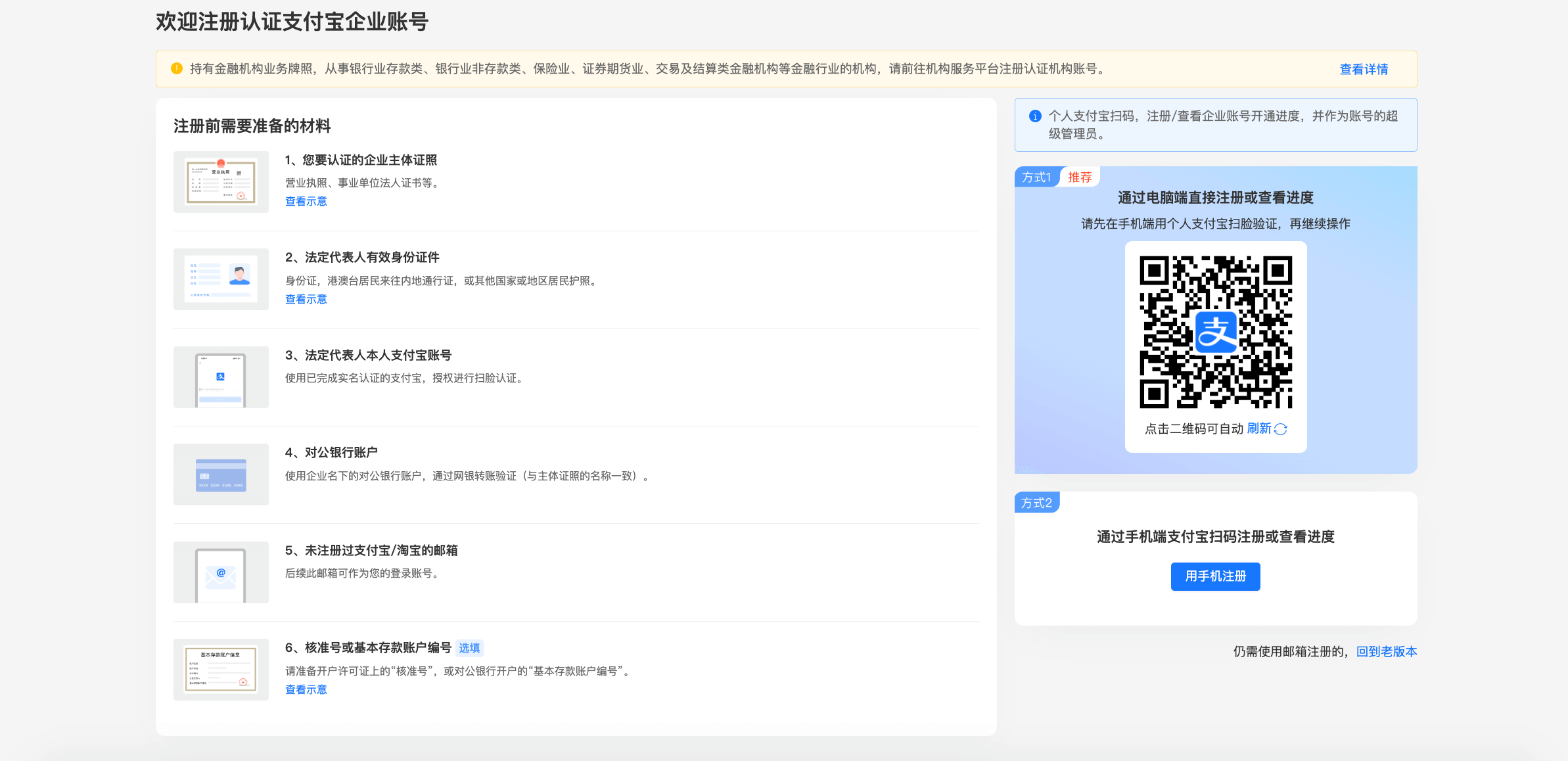
Task: Click the Alipay logo in QR code center
Action: (x=1216, y=333)
